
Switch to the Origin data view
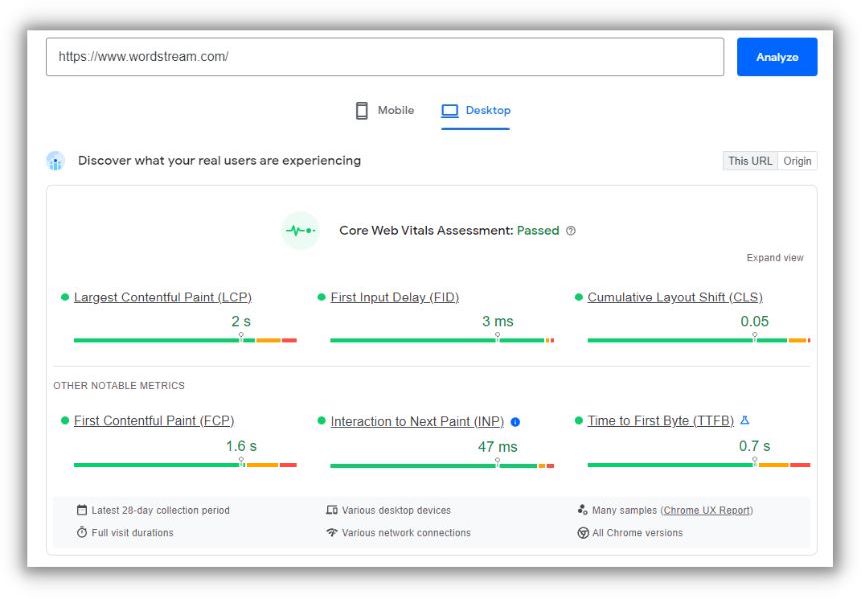coord(797,161)
